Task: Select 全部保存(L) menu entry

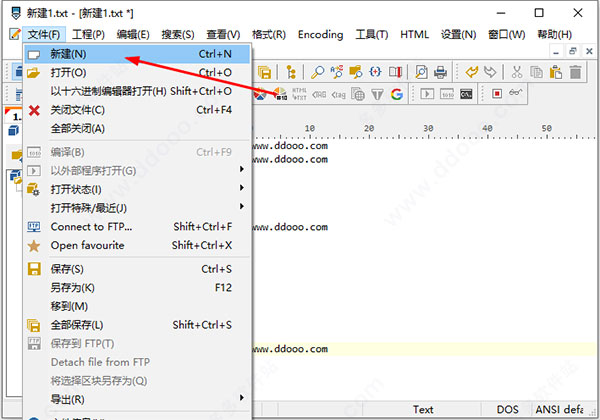Action: 137,325
